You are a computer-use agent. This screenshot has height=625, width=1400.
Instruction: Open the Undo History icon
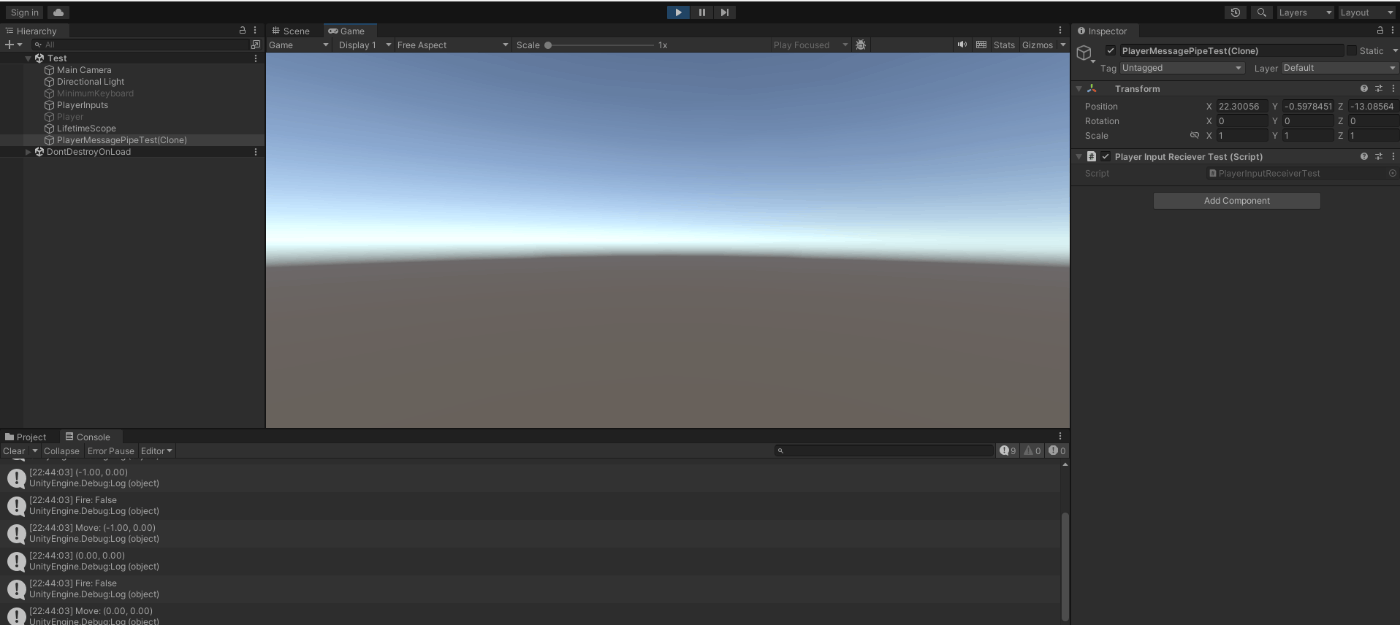1236,12
